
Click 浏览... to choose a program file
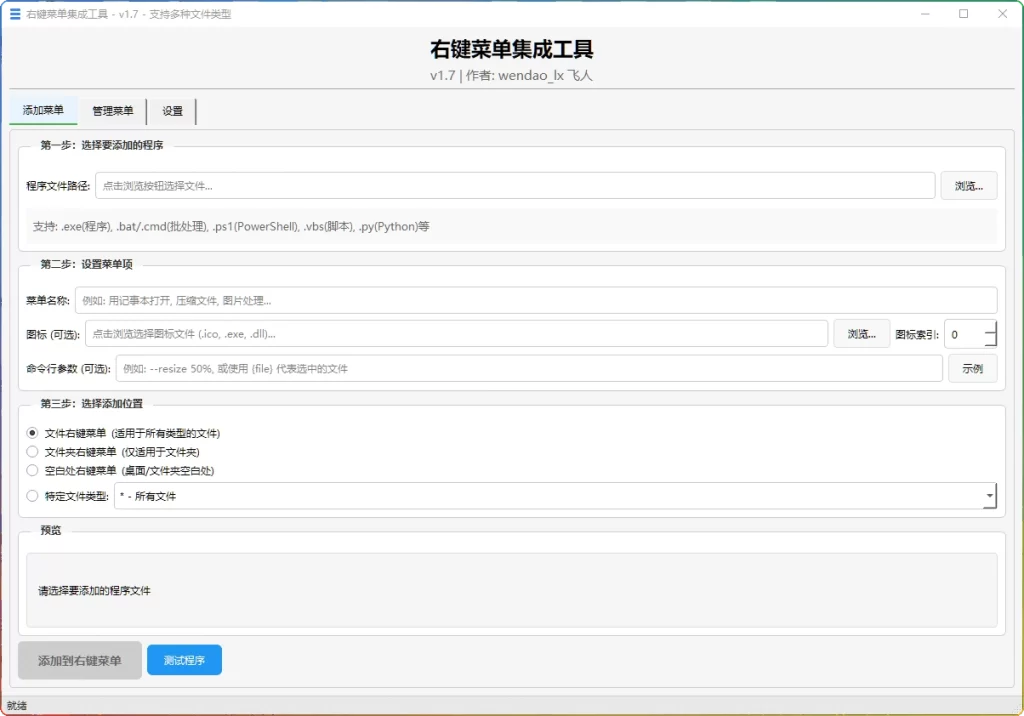point(968,185)
